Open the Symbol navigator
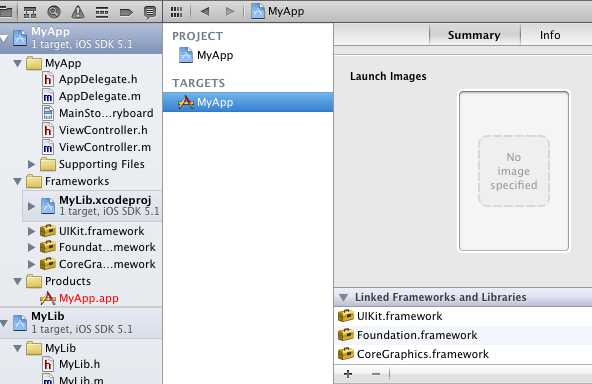 coord(30,12)
